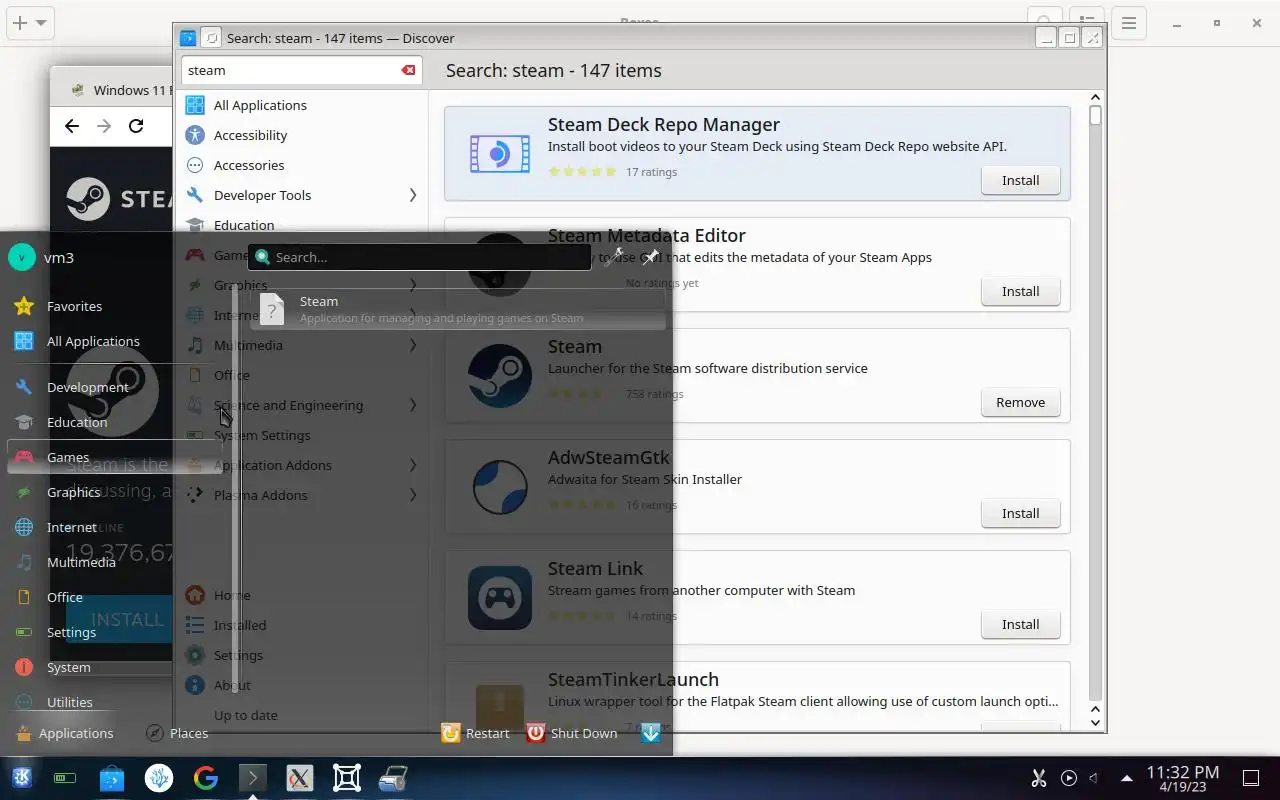Image resolution: width=1280 pixels, height=800 pixels.
Task: Open scanner app icon in taskbar
Action: [394, 778]
